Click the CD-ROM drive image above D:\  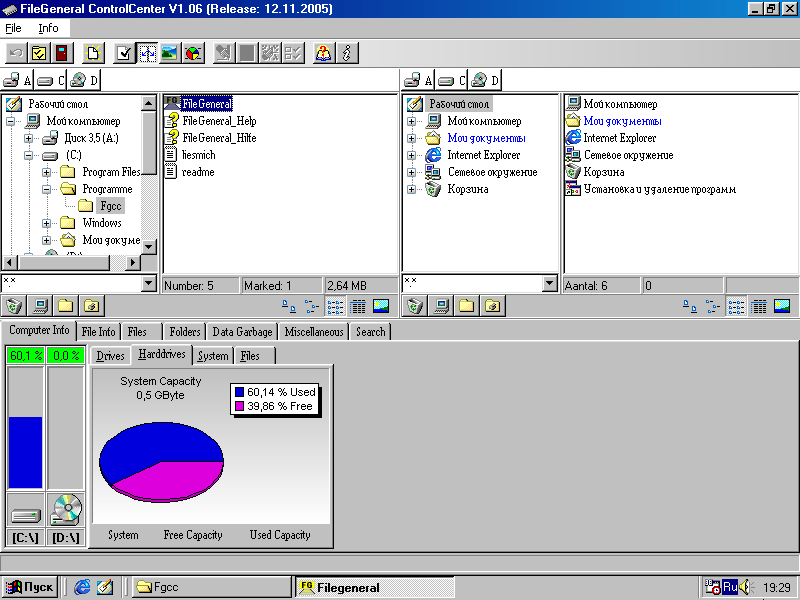point(66,509)
